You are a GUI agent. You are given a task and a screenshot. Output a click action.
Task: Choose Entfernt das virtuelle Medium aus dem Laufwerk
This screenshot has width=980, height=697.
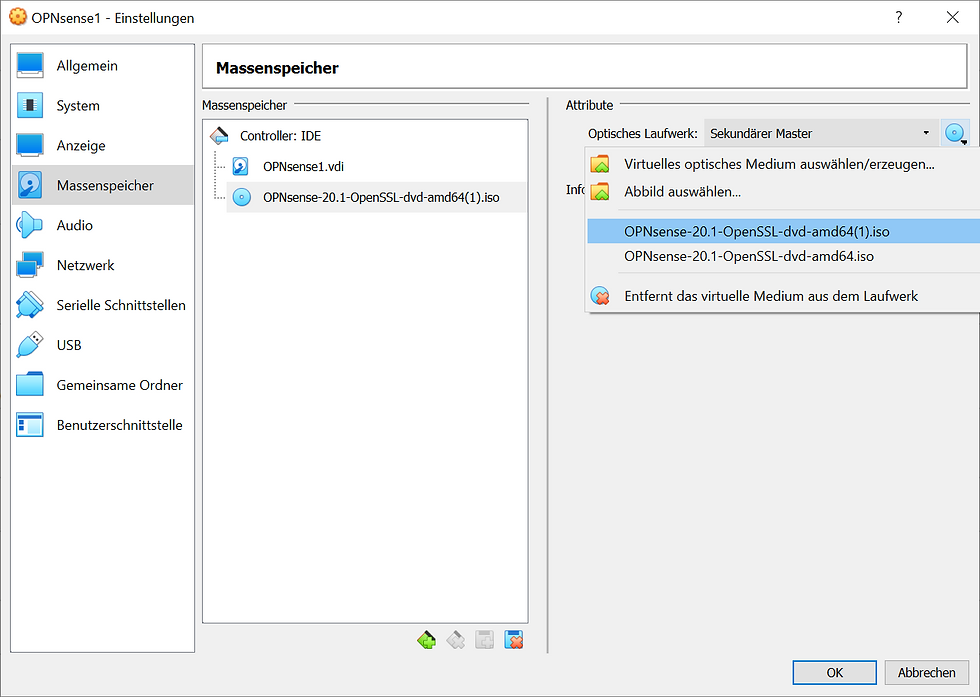tap(782, 296)
